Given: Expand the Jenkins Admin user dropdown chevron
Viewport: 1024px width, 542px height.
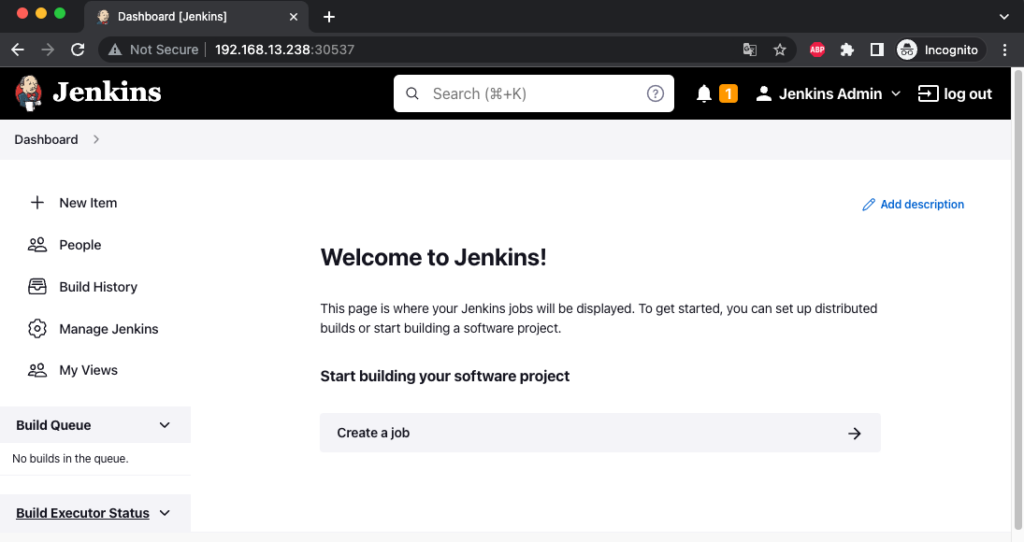Looking at the screenshot, I should click(x=896, y=93).
